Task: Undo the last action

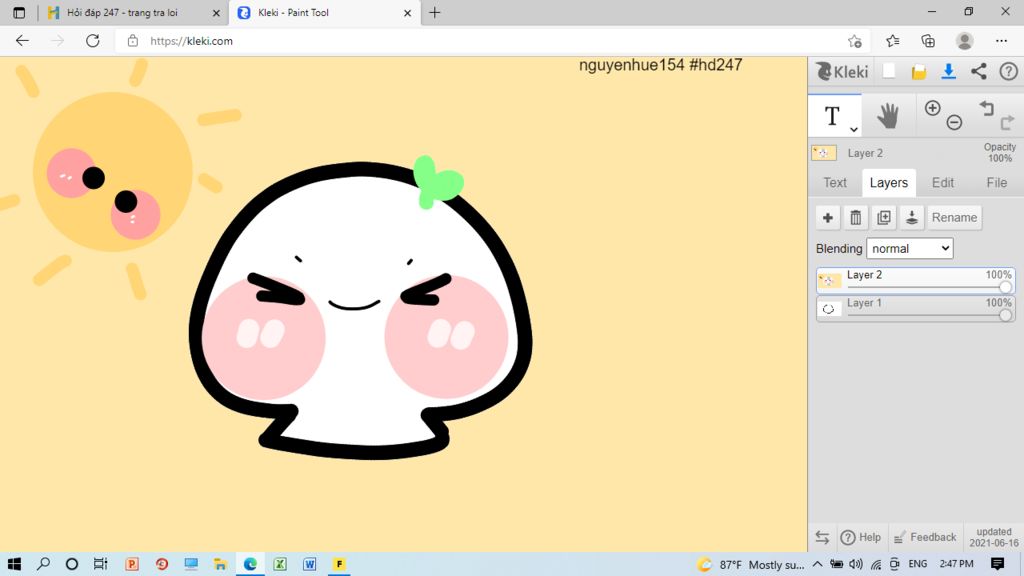Action: pyautogui.click(x=986, y=108)
